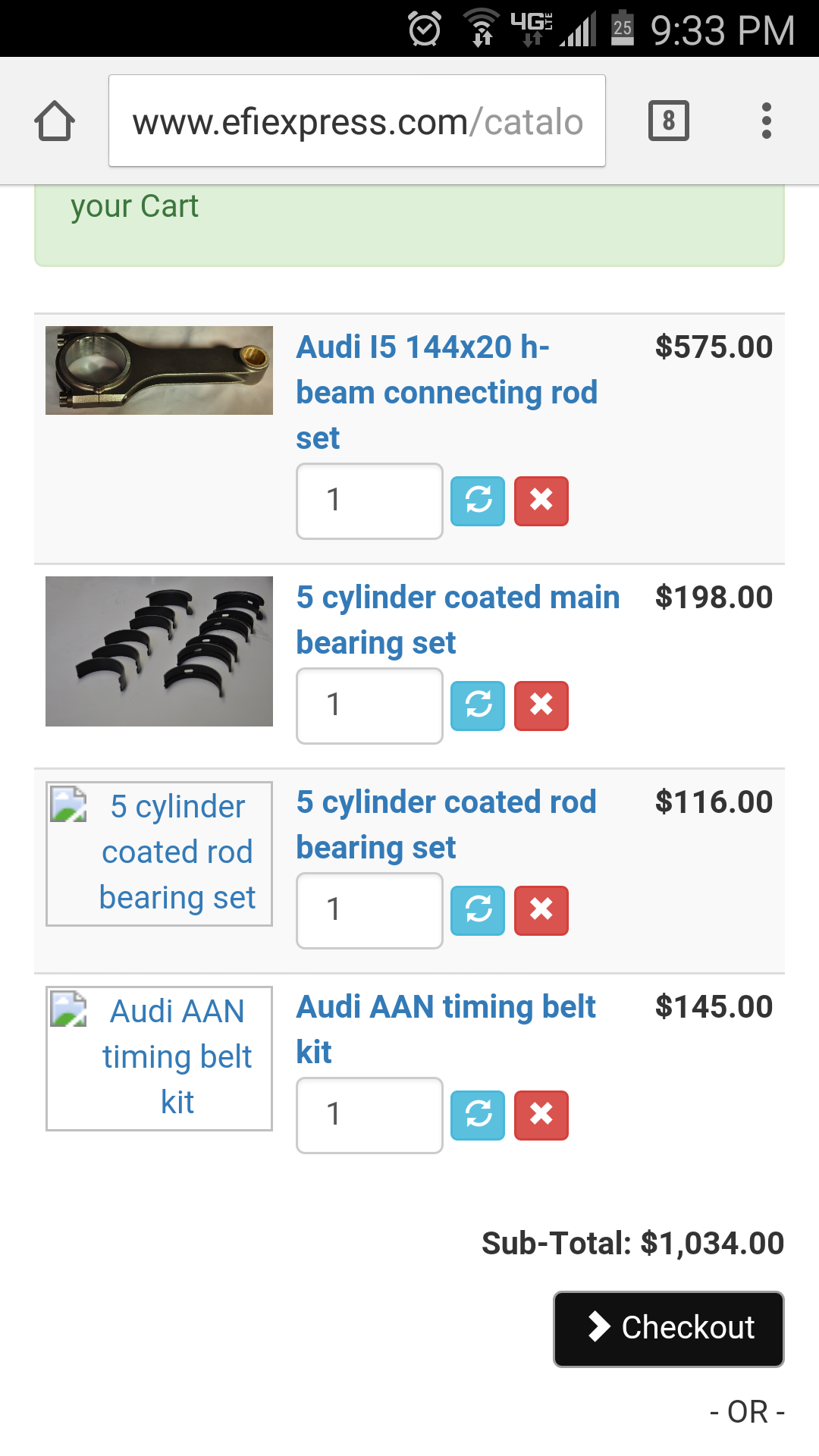This screenshot has height=1456, width=819.
Task: Refresh quantity for coated rod bearing set
Action: tap(478, 910)
